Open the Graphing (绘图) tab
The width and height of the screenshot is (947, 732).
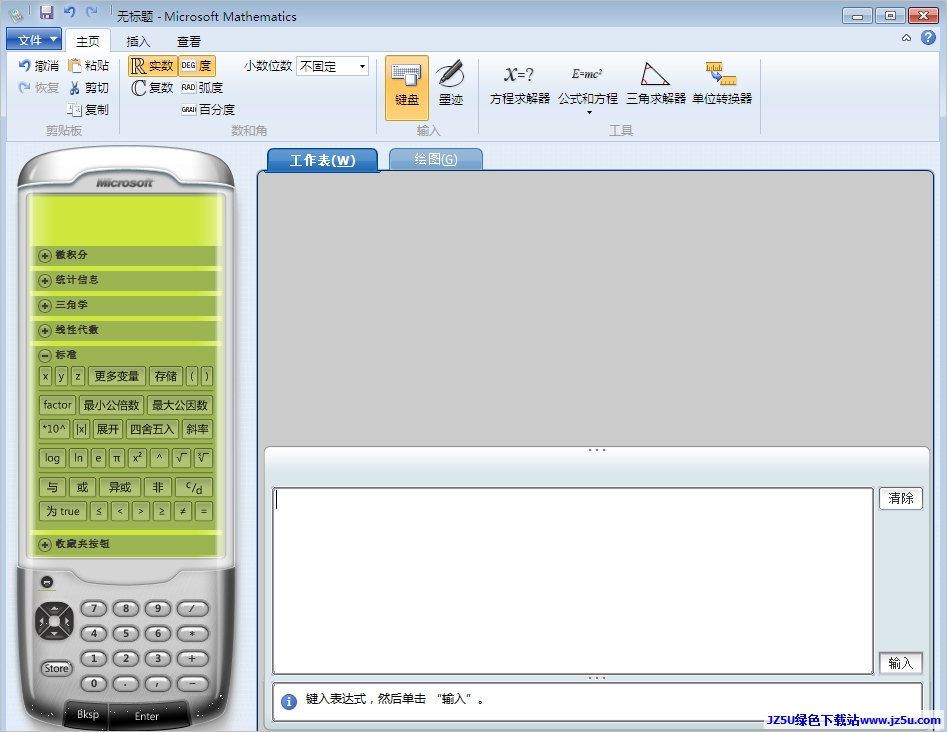tap(435, 159)
